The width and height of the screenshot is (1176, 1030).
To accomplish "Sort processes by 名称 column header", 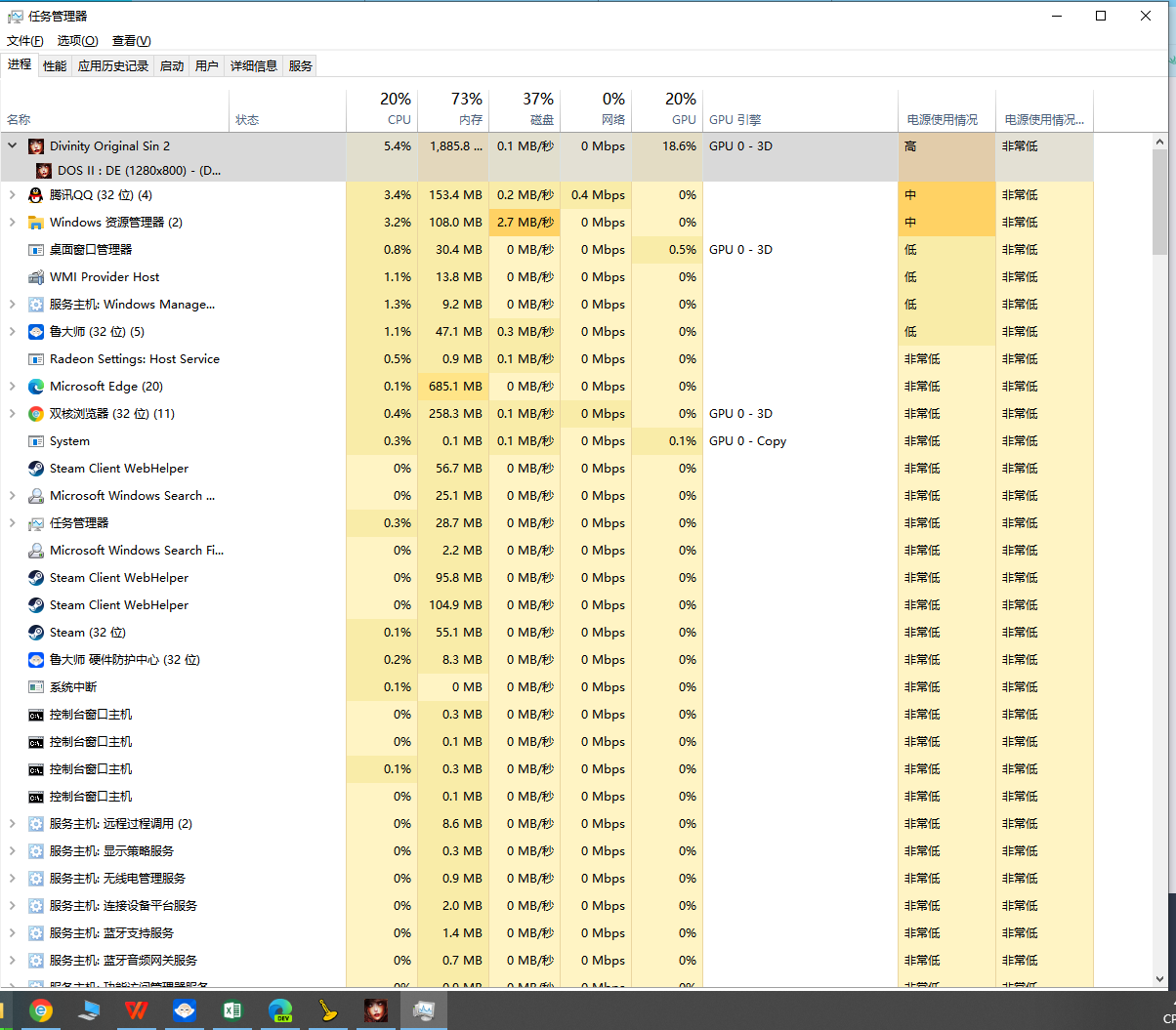I will [114, 110].
